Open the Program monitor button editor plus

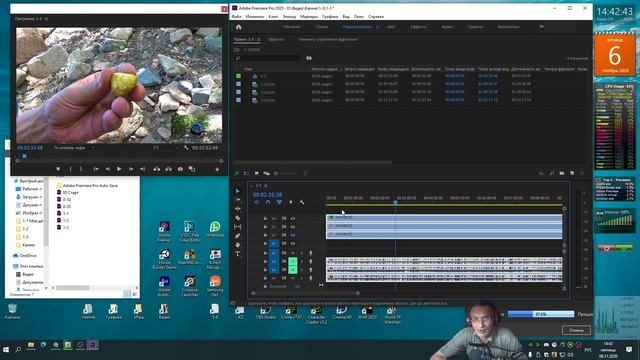[x=217, y=169]
